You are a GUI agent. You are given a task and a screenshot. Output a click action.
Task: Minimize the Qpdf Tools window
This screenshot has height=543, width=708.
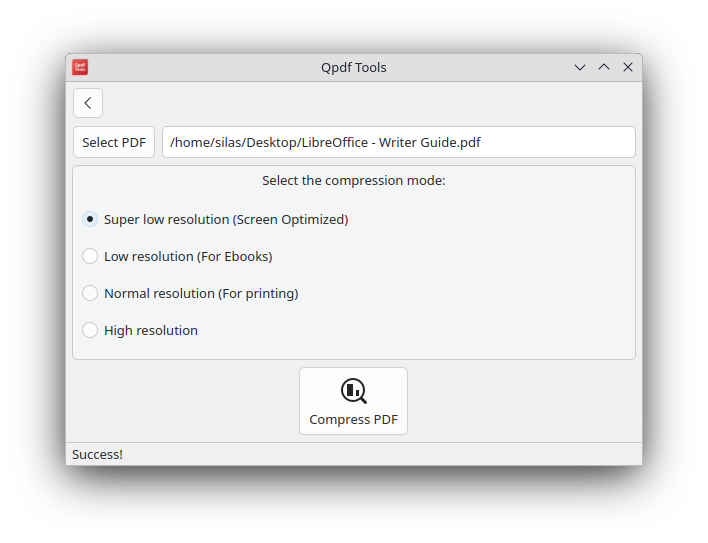[580, 67]
